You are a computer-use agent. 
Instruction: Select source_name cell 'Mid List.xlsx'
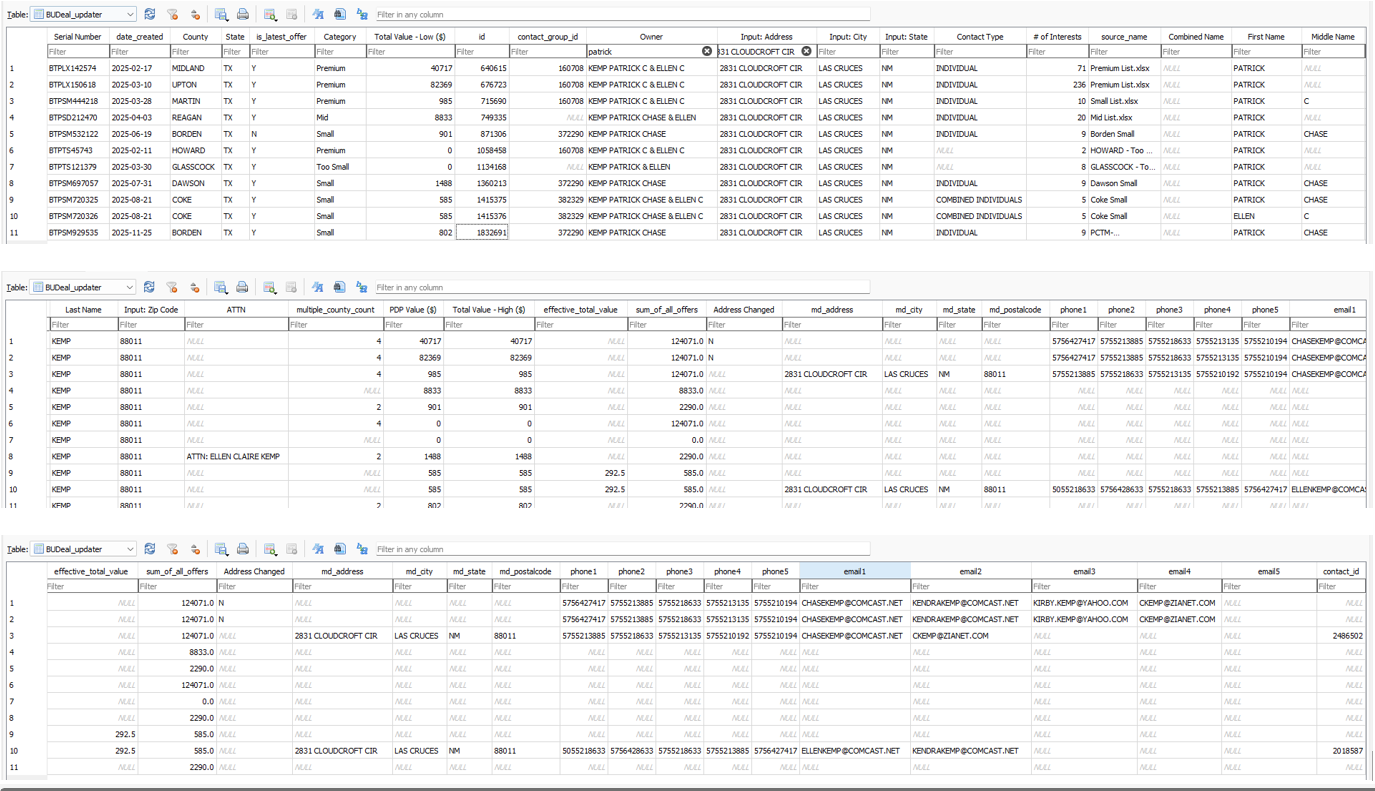[1124, 117]
